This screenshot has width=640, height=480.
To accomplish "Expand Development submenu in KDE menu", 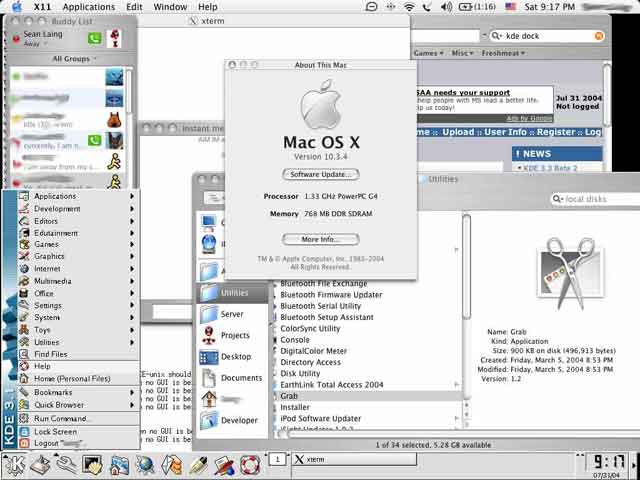I will [x=78, y=209].
